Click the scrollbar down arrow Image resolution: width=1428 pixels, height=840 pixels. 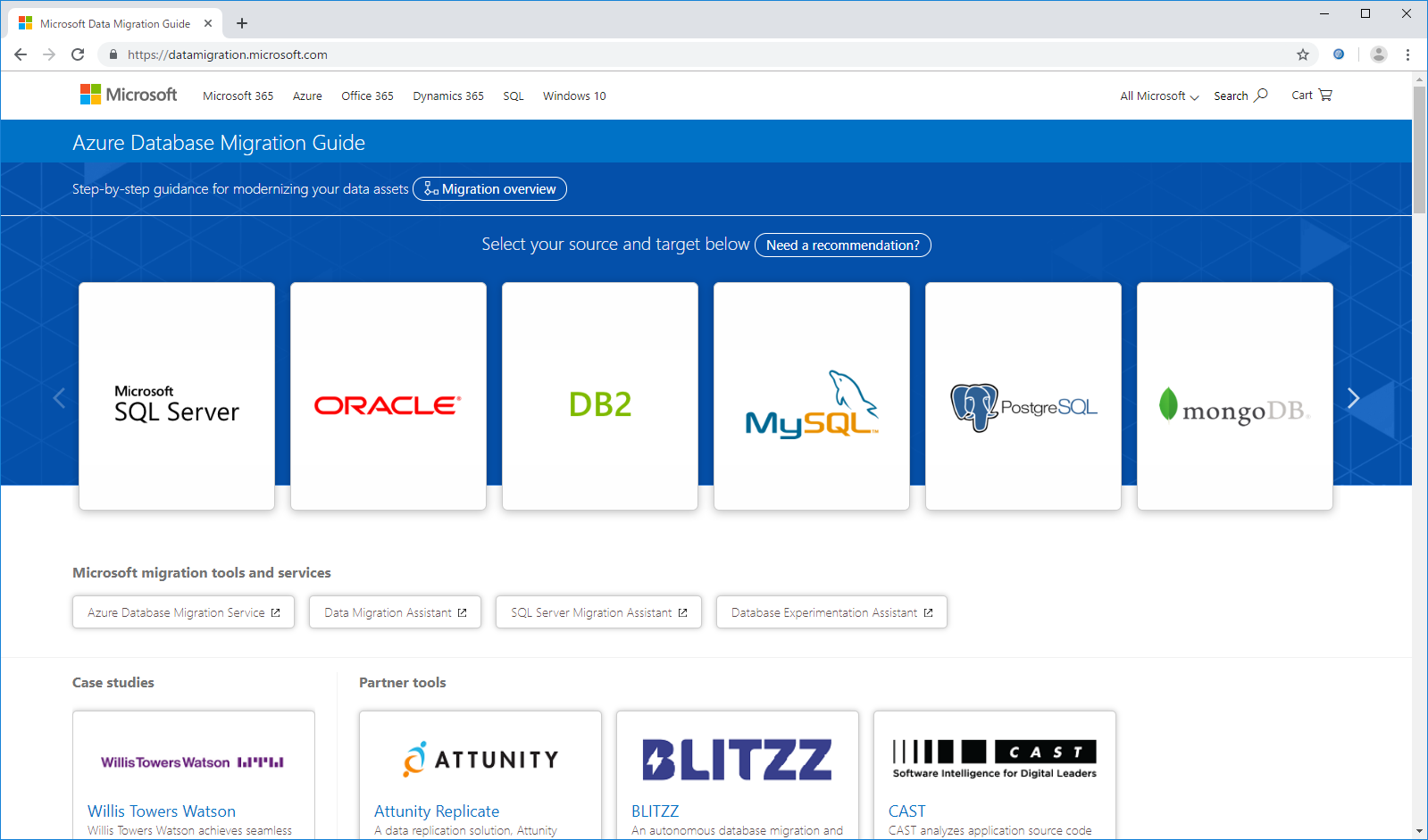click(1419, 832)
